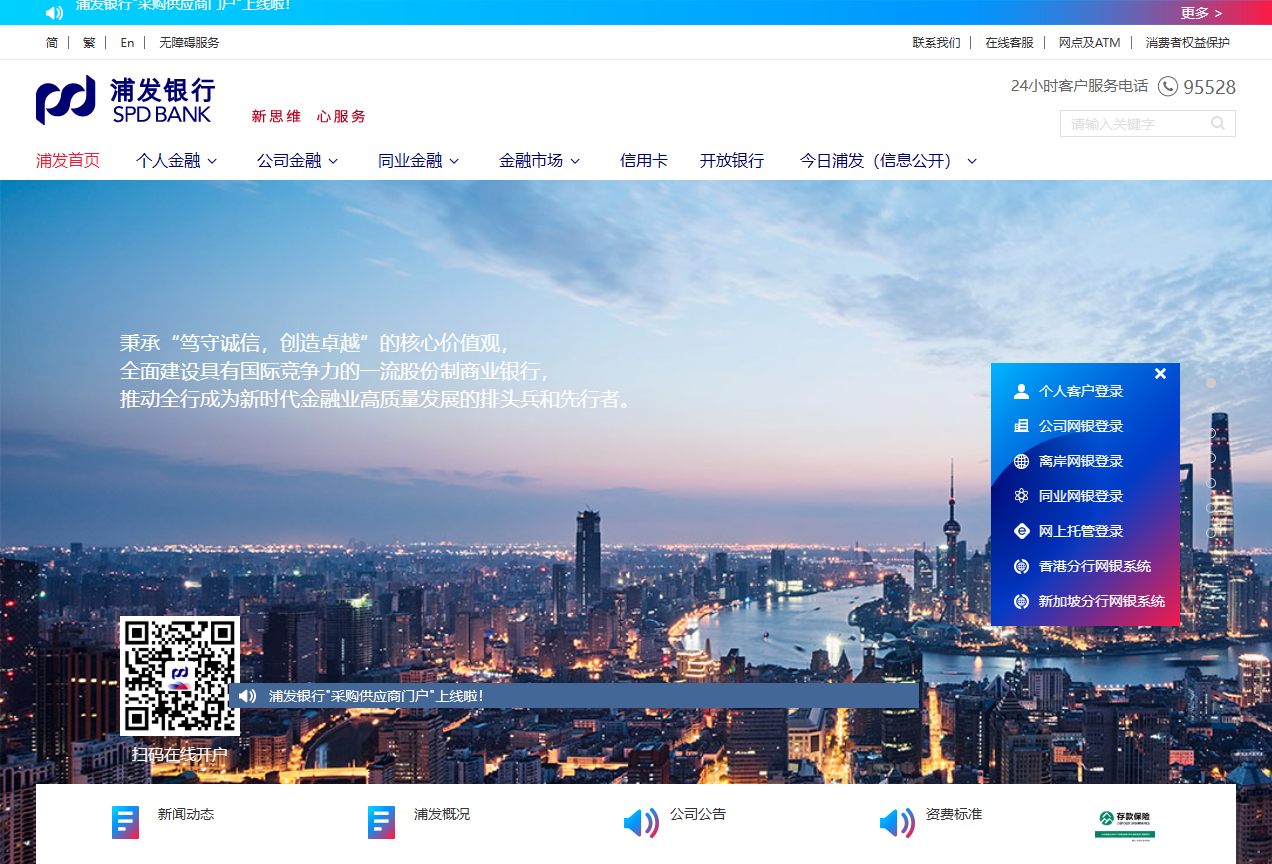
Task: Click the search magnifier icon
Action: (1218, 123)
